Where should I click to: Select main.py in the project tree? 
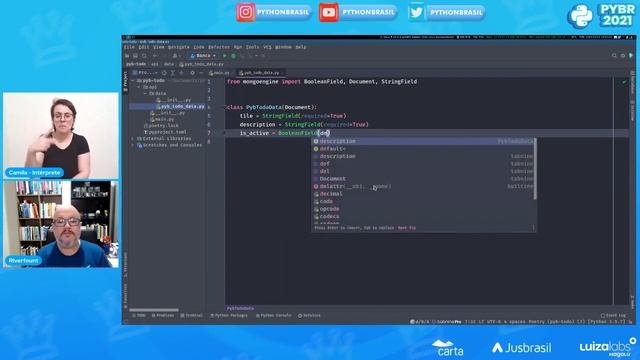click(162, 120)
